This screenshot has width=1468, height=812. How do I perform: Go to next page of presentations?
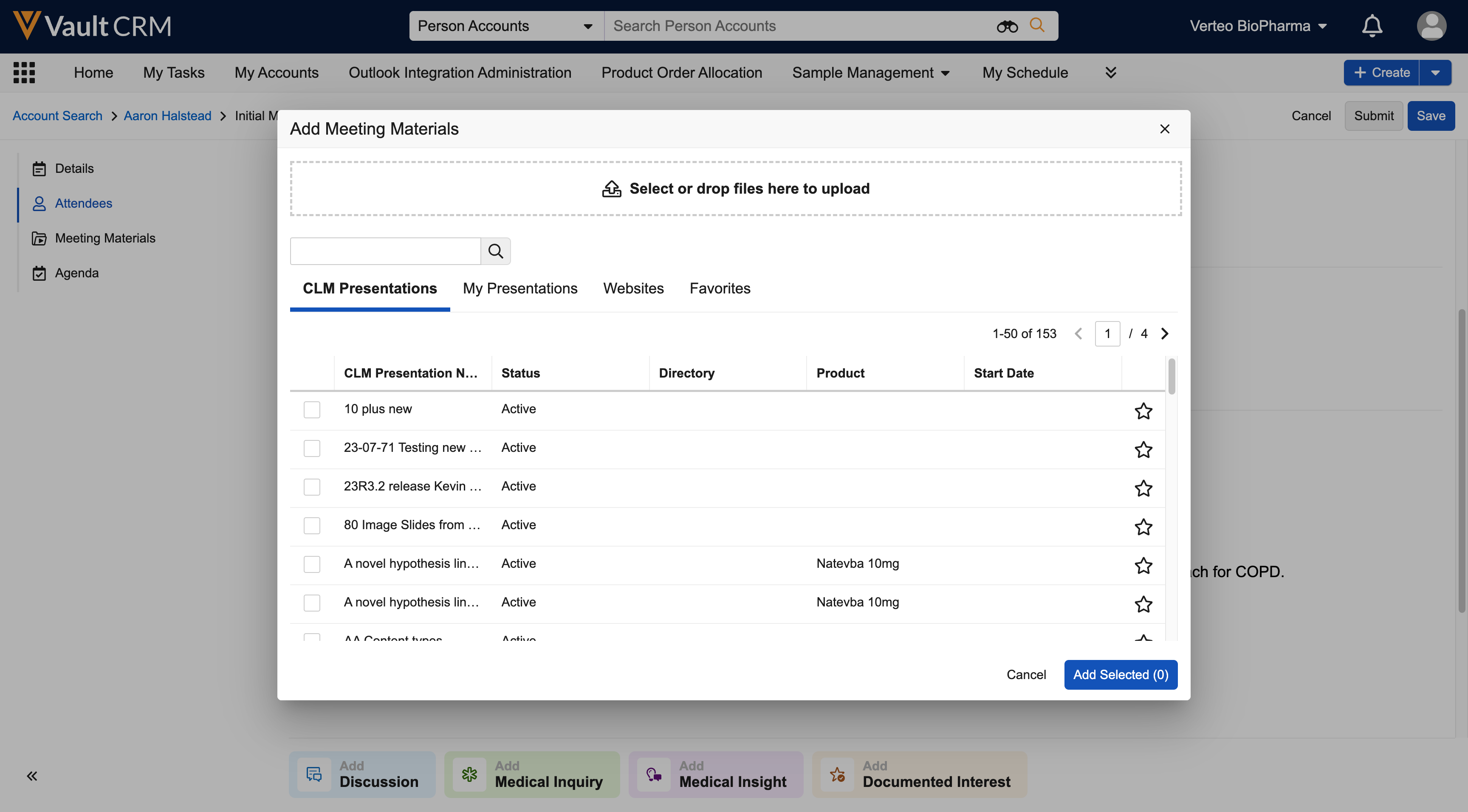[x=1165, y=334]
